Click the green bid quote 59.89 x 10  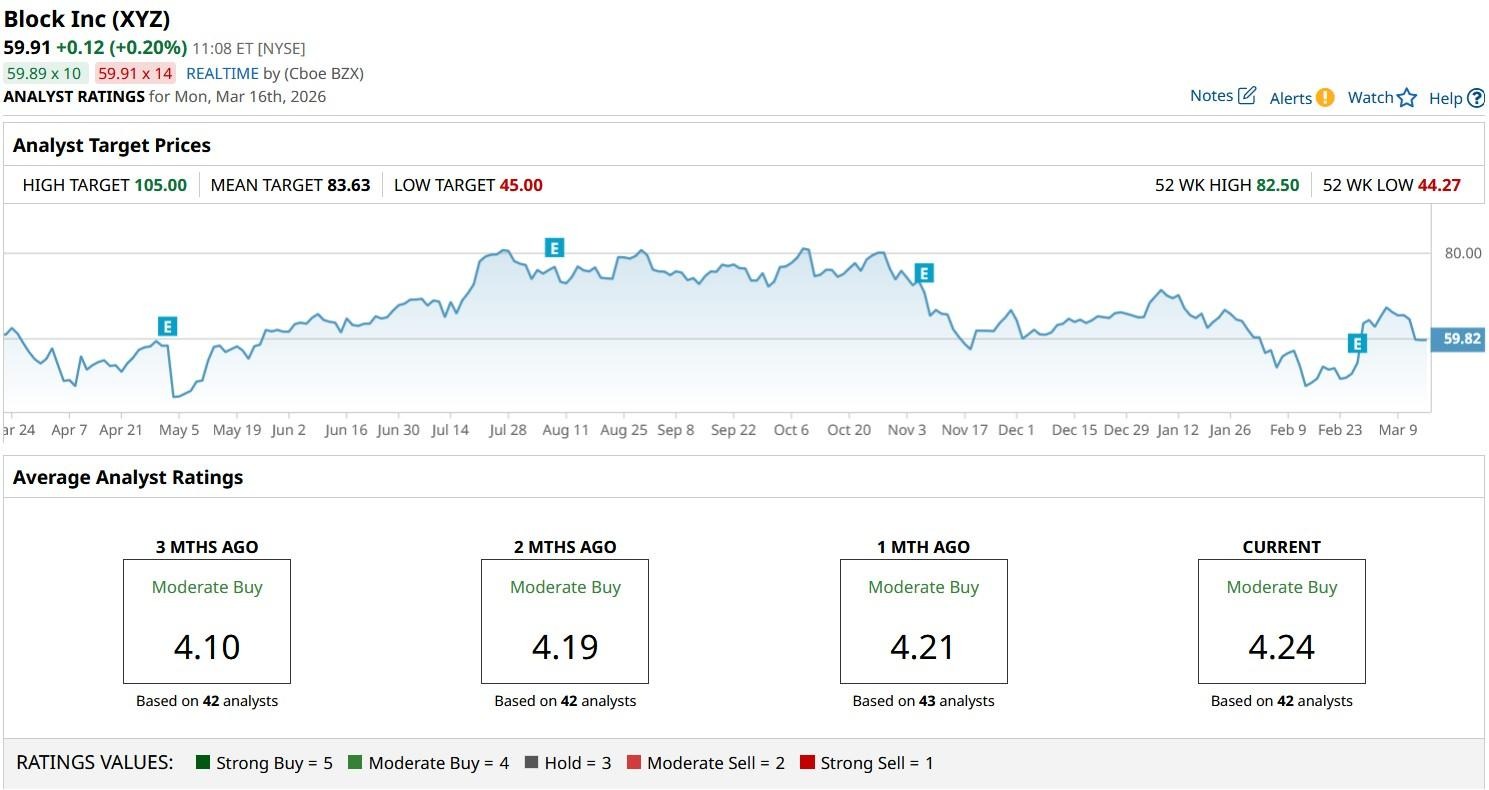[44, 73]
